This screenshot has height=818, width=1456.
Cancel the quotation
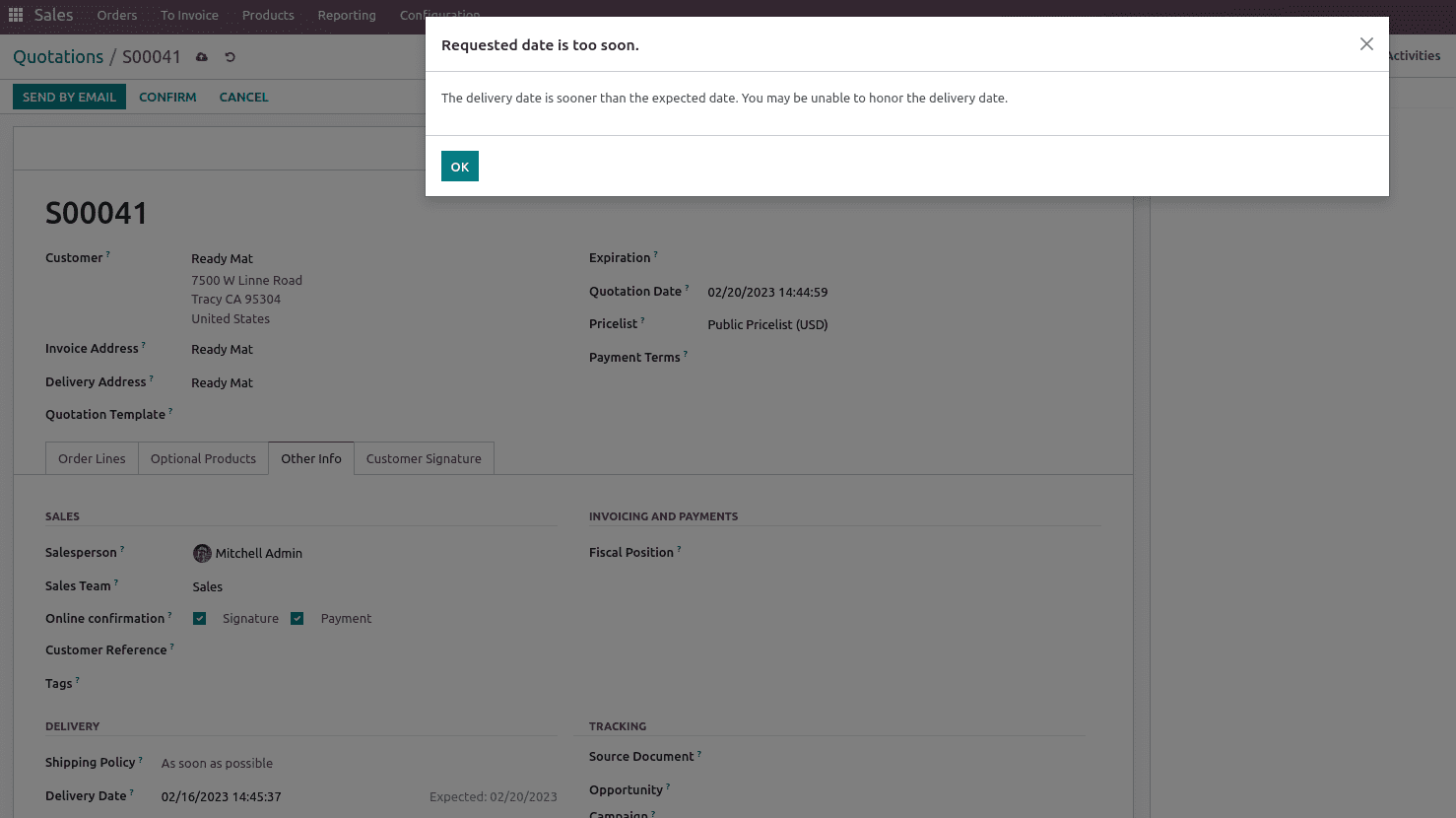(243, 97)
